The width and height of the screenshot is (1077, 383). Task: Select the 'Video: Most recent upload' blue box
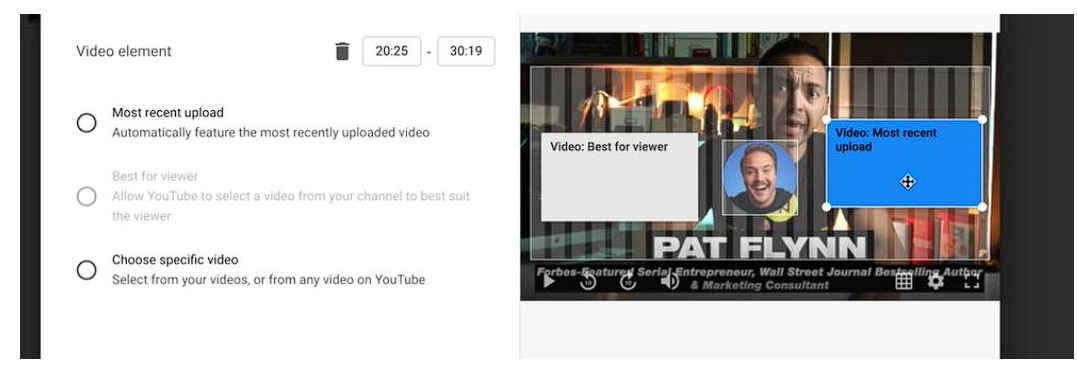(904, 163)
